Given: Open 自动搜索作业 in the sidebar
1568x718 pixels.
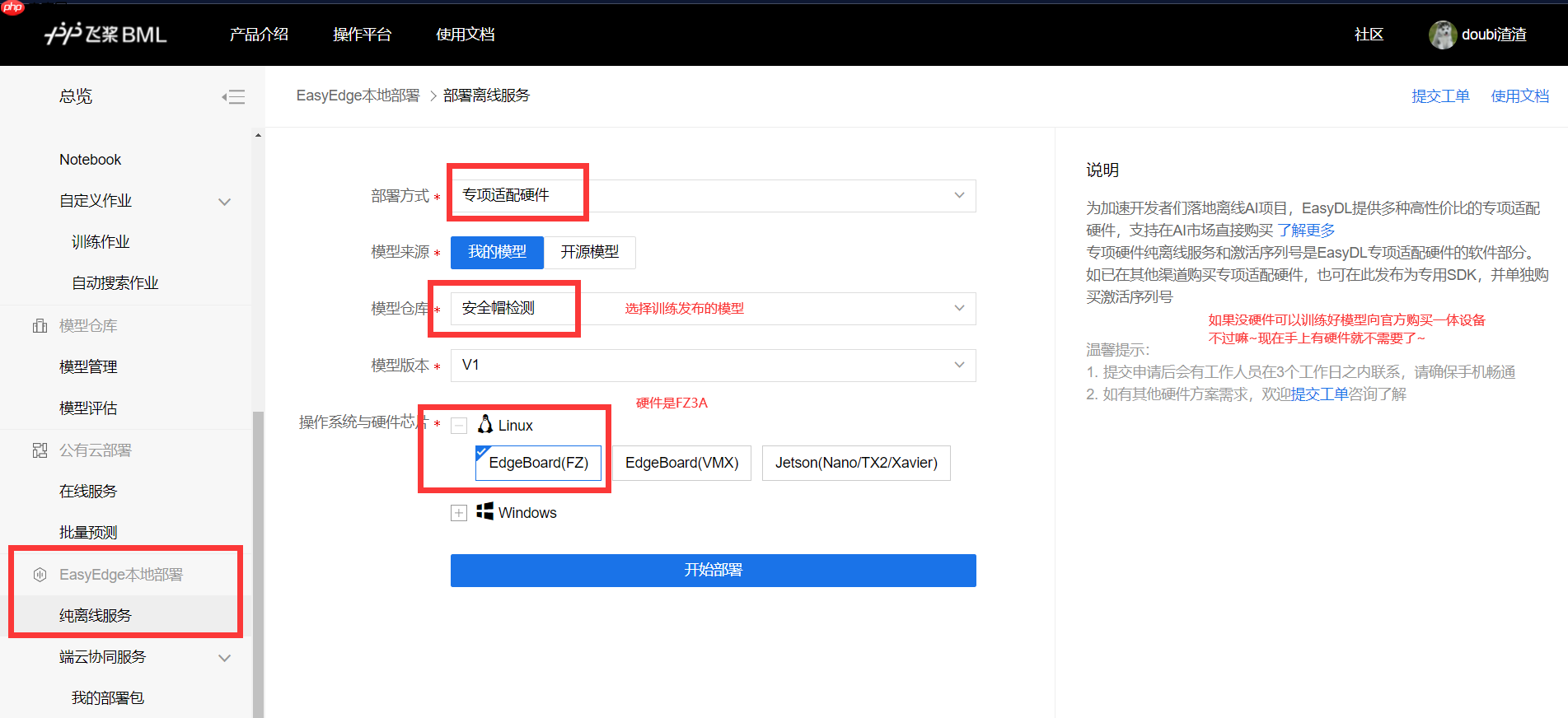Looking at the screenshot, I should point(115,283).
